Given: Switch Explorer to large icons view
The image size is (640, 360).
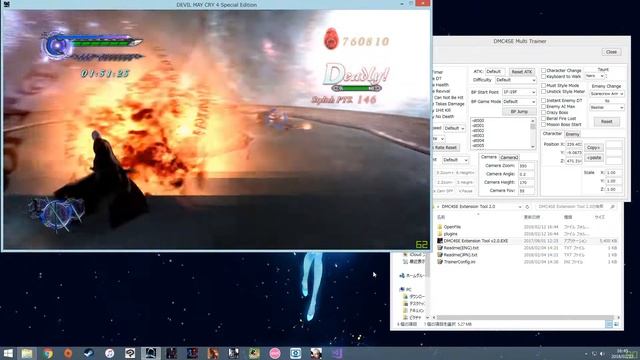Looking at the screenshot, I should 616,324.
